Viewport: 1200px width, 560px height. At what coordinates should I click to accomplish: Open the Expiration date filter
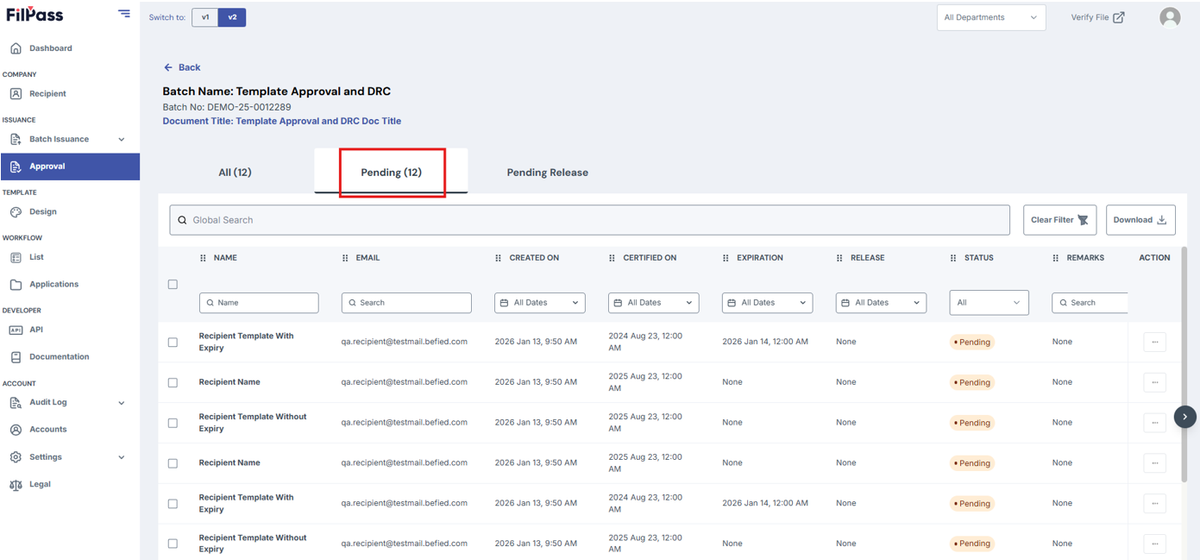768,302
